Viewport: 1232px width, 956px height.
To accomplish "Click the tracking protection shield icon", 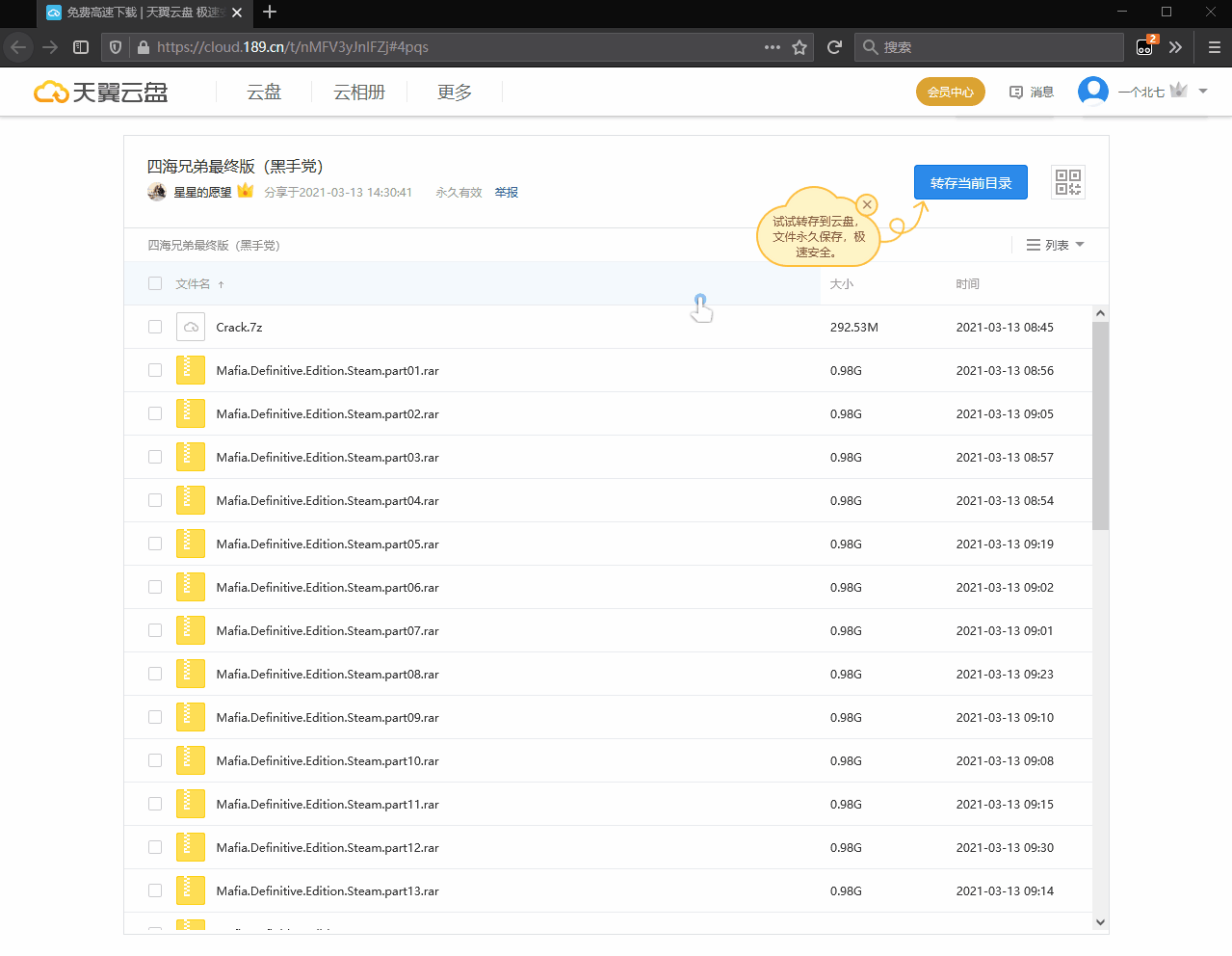I will [x=116, y=46].
